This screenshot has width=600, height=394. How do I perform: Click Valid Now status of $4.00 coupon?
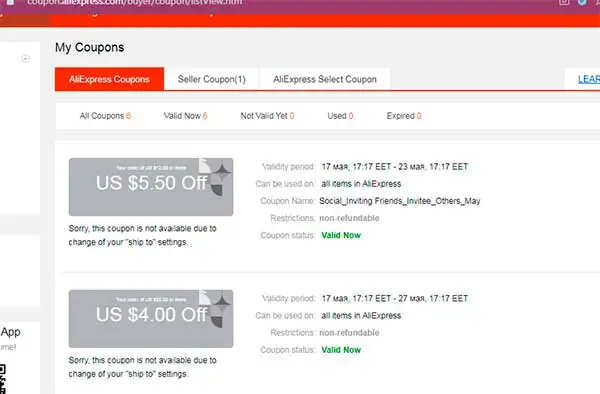tap(341, 350)
